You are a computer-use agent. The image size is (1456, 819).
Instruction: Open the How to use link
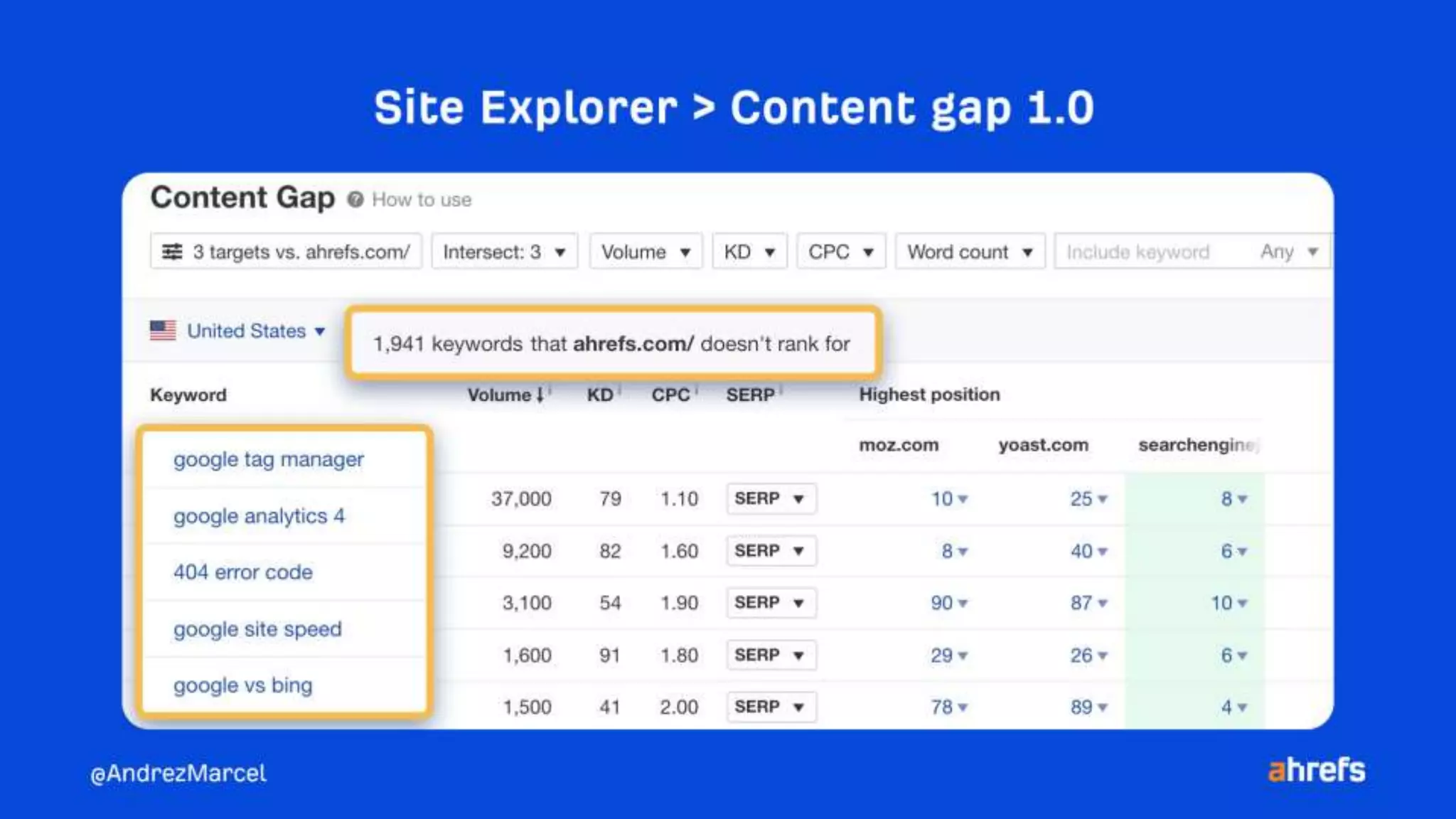coord(422,200)
